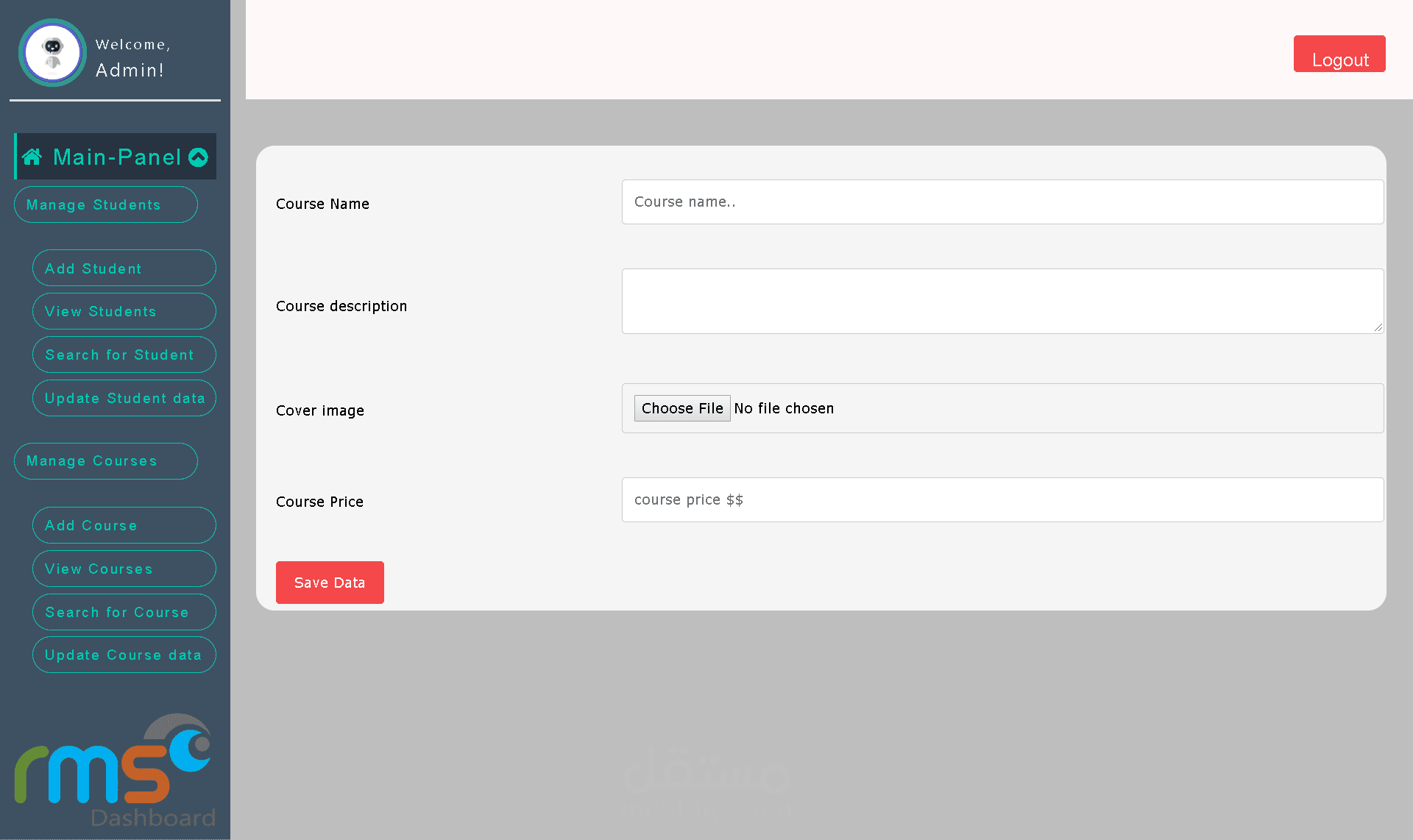Go to Search for Course

click(x=124, y=612)
